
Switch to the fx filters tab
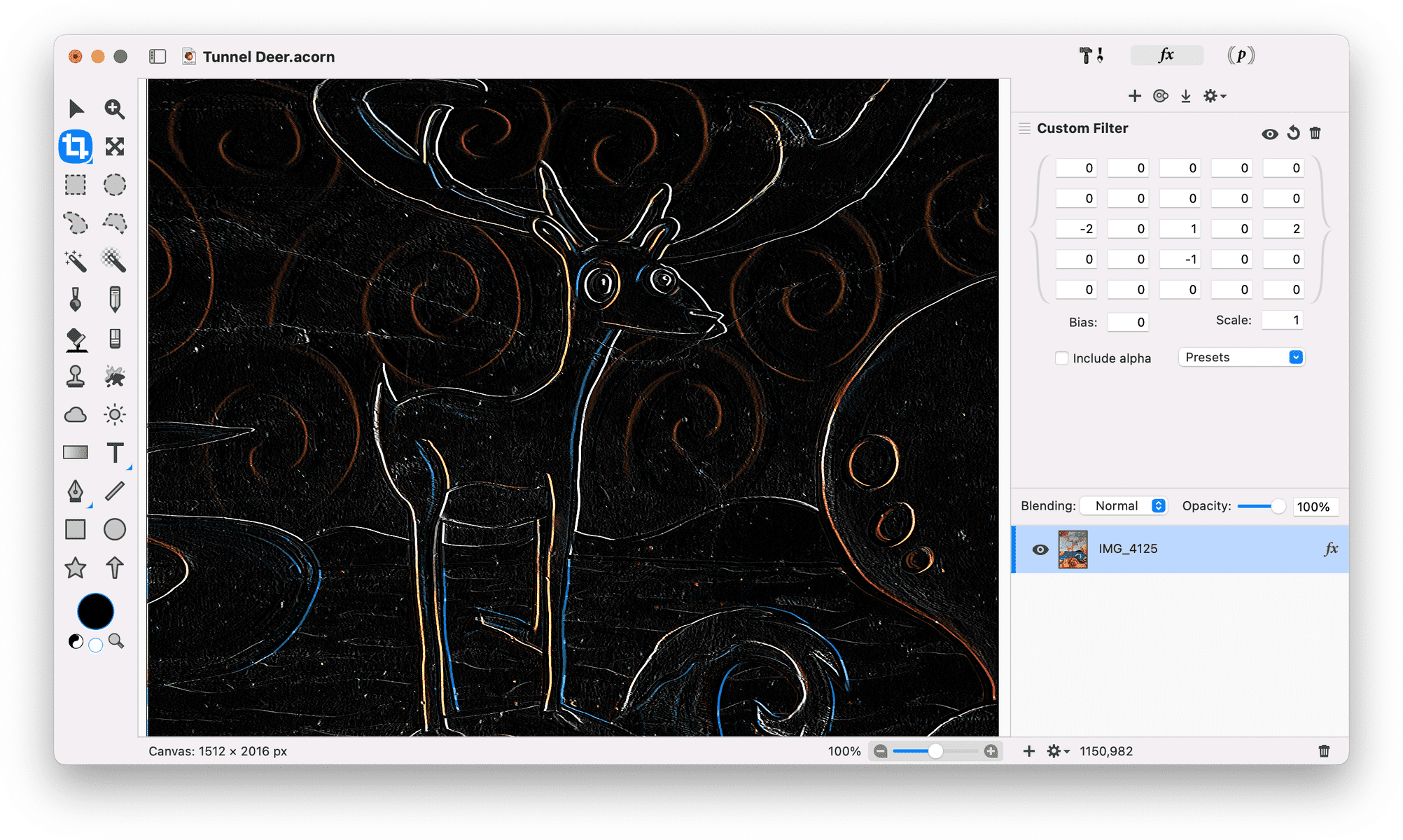[x=1166, y=55]
